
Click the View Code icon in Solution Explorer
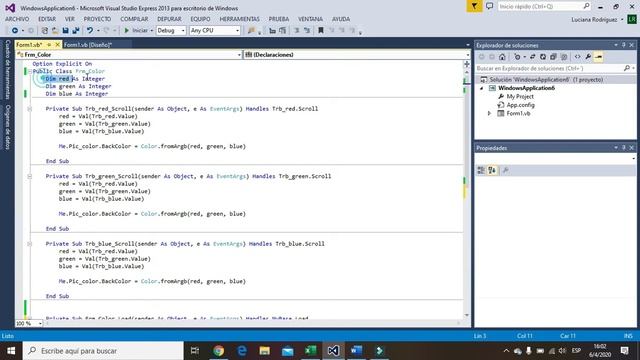577,57
